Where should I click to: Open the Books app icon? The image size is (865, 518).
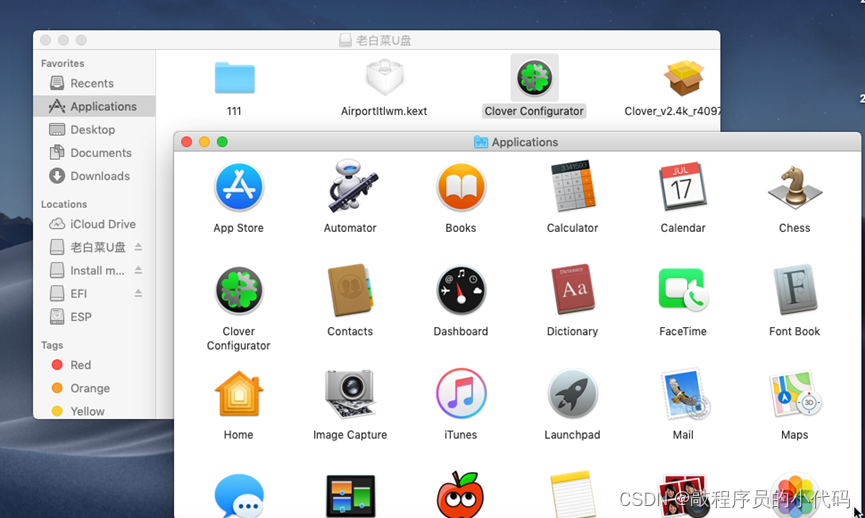[461, 187]
